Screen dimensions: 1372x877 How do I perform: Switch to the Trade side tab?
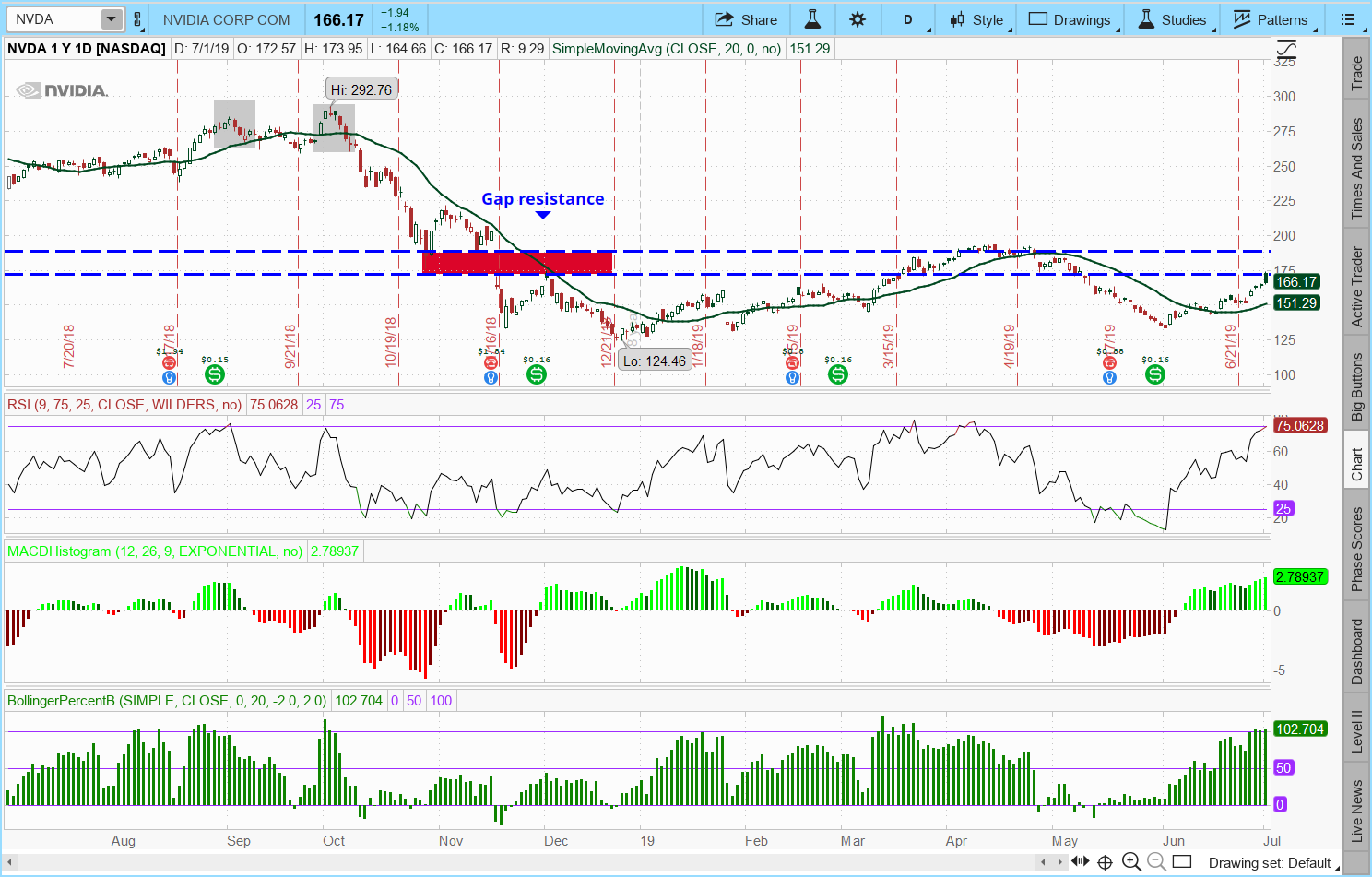[x=1356, y=74]
